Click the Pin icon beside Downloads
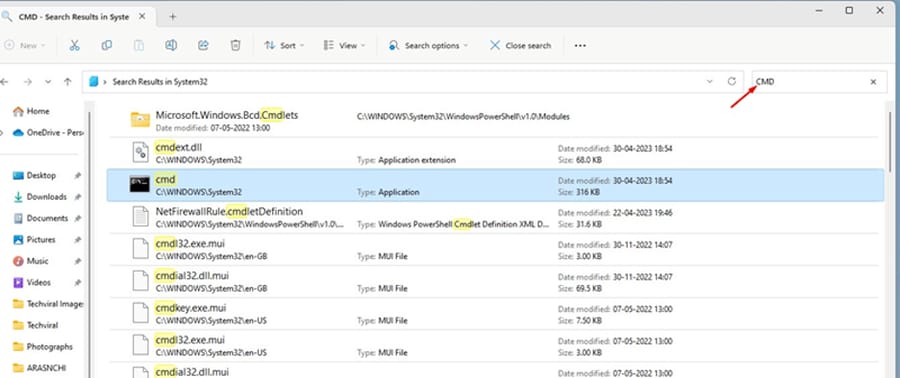 click(x=77, y=197)
